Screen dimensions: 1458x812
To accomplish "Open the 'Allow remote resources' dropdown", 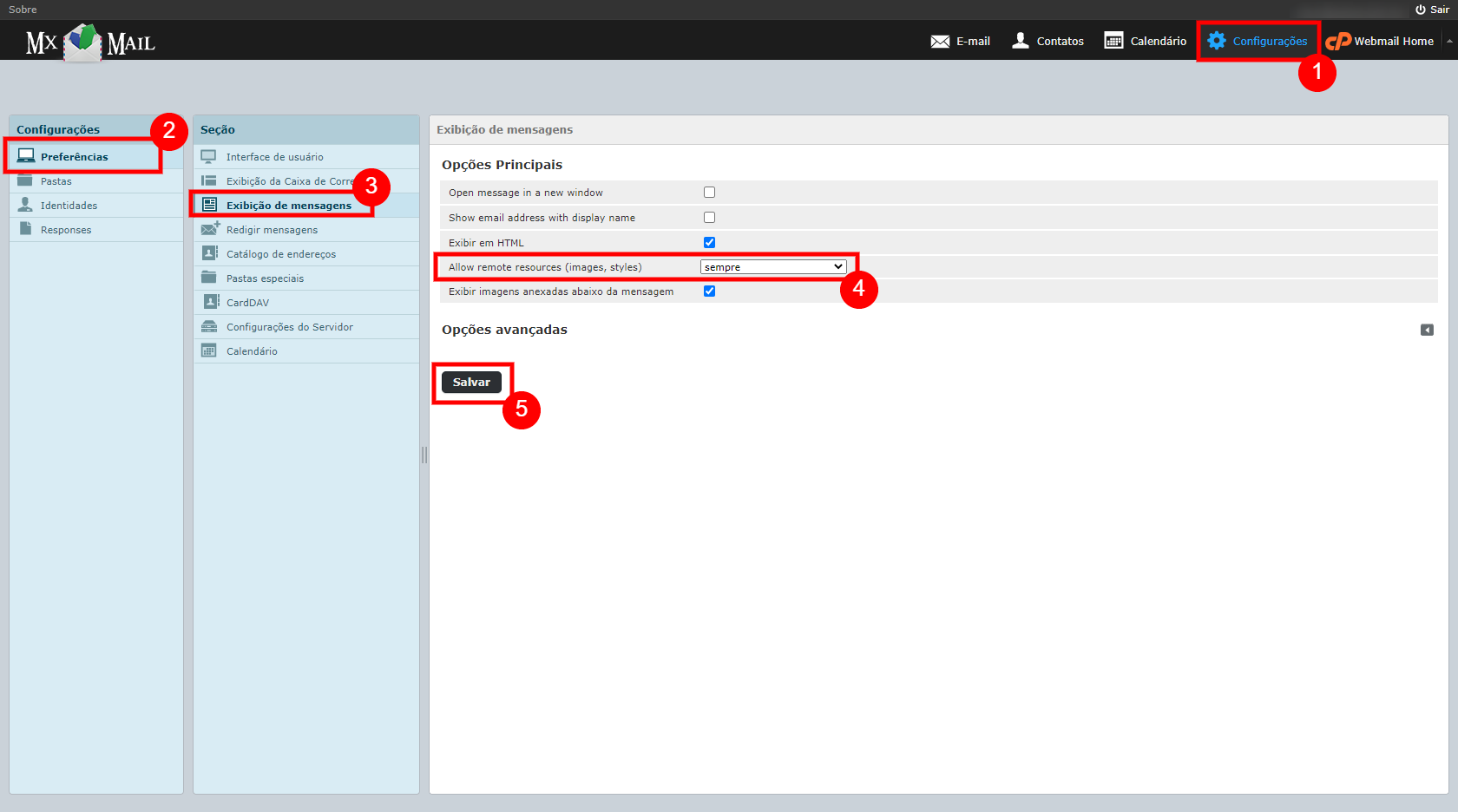I will coord(772,266).
